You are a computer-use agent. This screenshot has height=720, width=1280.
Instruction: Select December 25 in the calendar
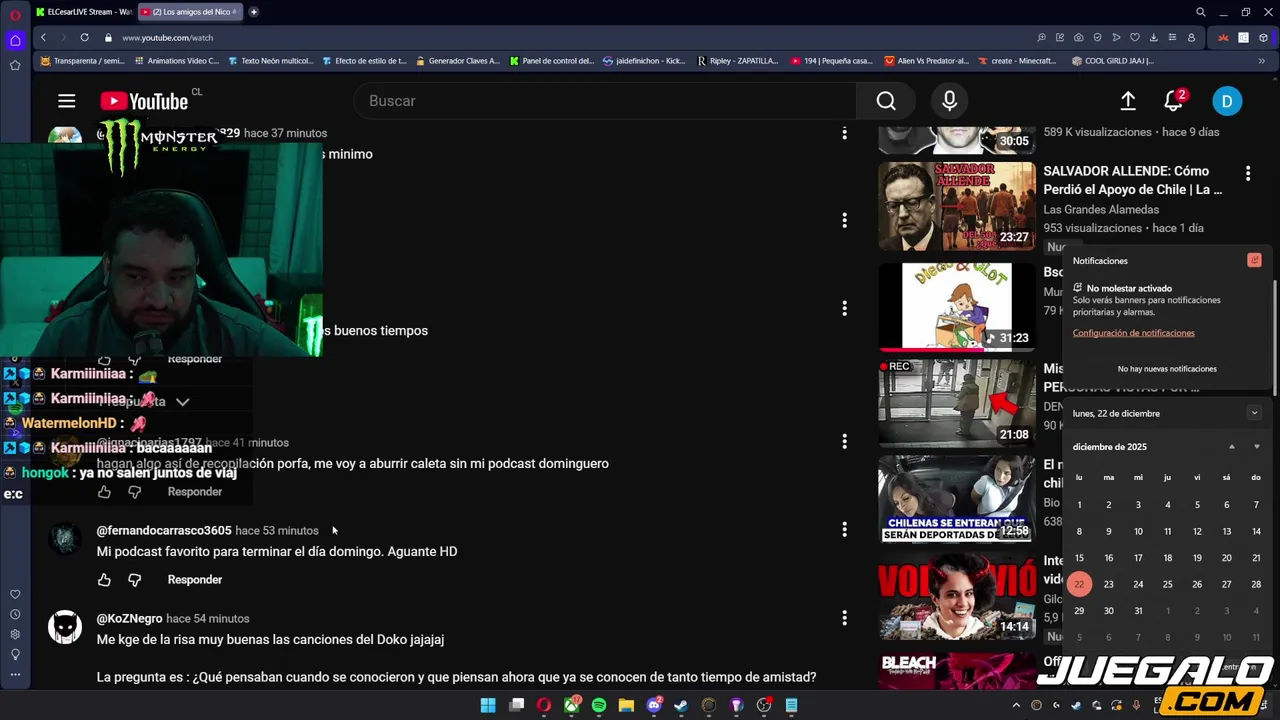click(1167, 584)
